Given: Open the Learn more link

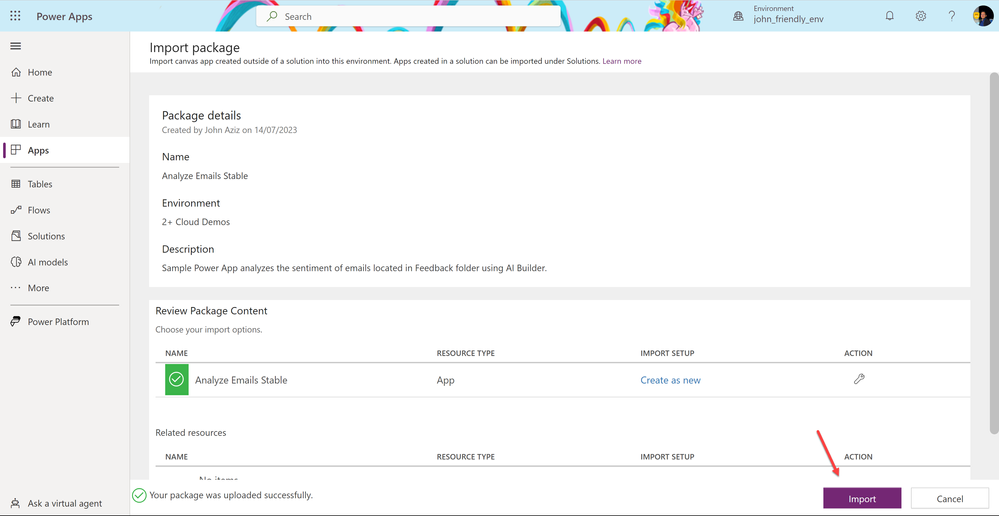Looking at the screenshot, I should coord(622,61).
